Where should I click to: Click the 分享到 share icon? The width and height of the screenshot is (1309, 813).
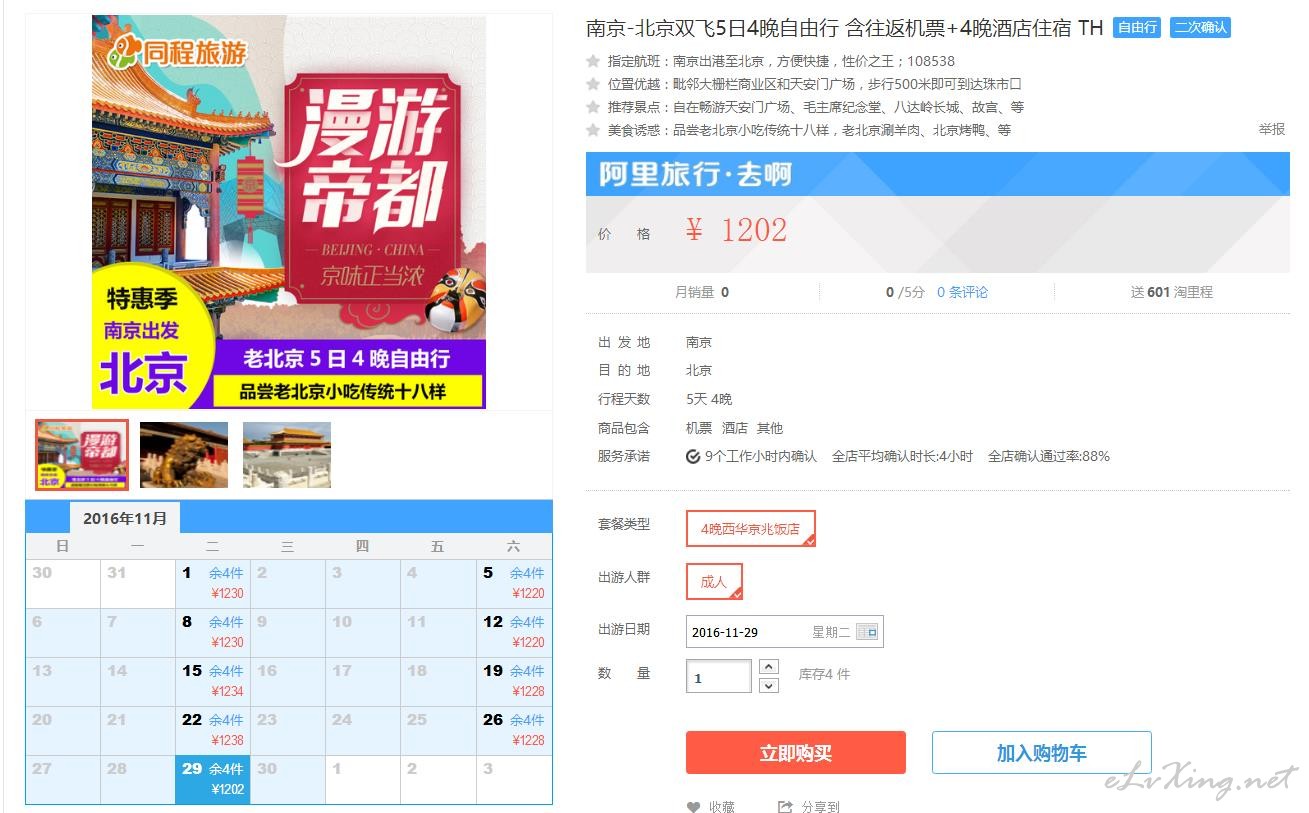click(785, 807)
